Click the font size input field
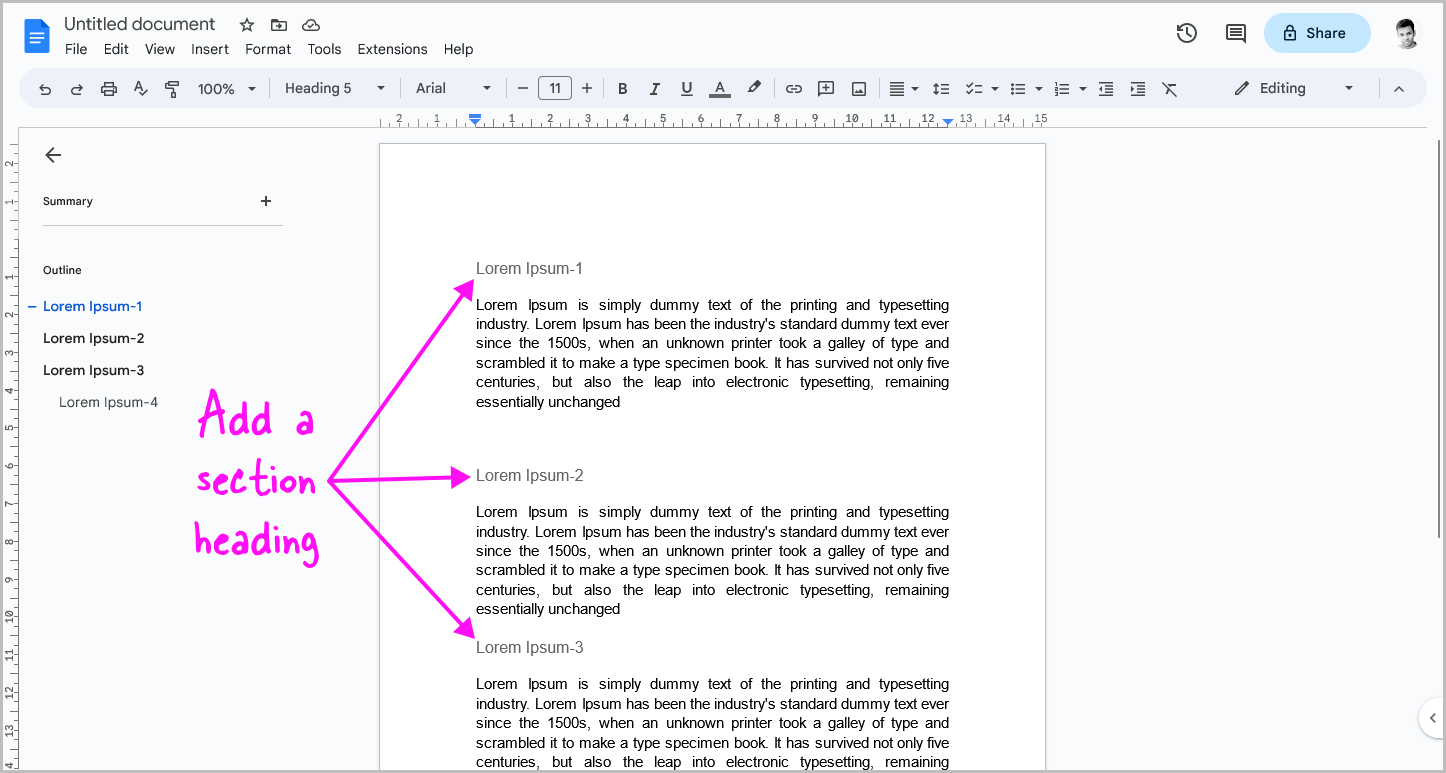This screenshot has height=773, width=1446. [x=555, y=88]
